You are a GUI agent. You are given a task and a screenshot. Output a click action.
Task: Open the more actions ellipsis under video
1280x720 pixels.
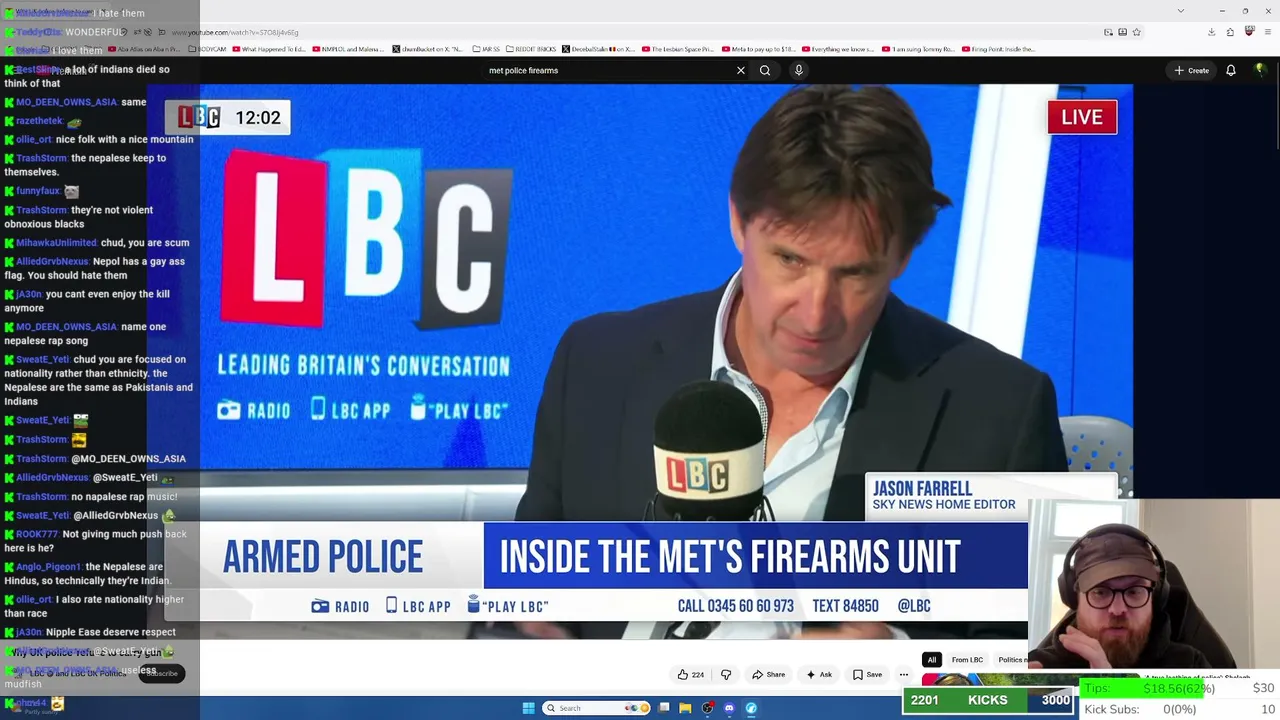tap(904, 674)
